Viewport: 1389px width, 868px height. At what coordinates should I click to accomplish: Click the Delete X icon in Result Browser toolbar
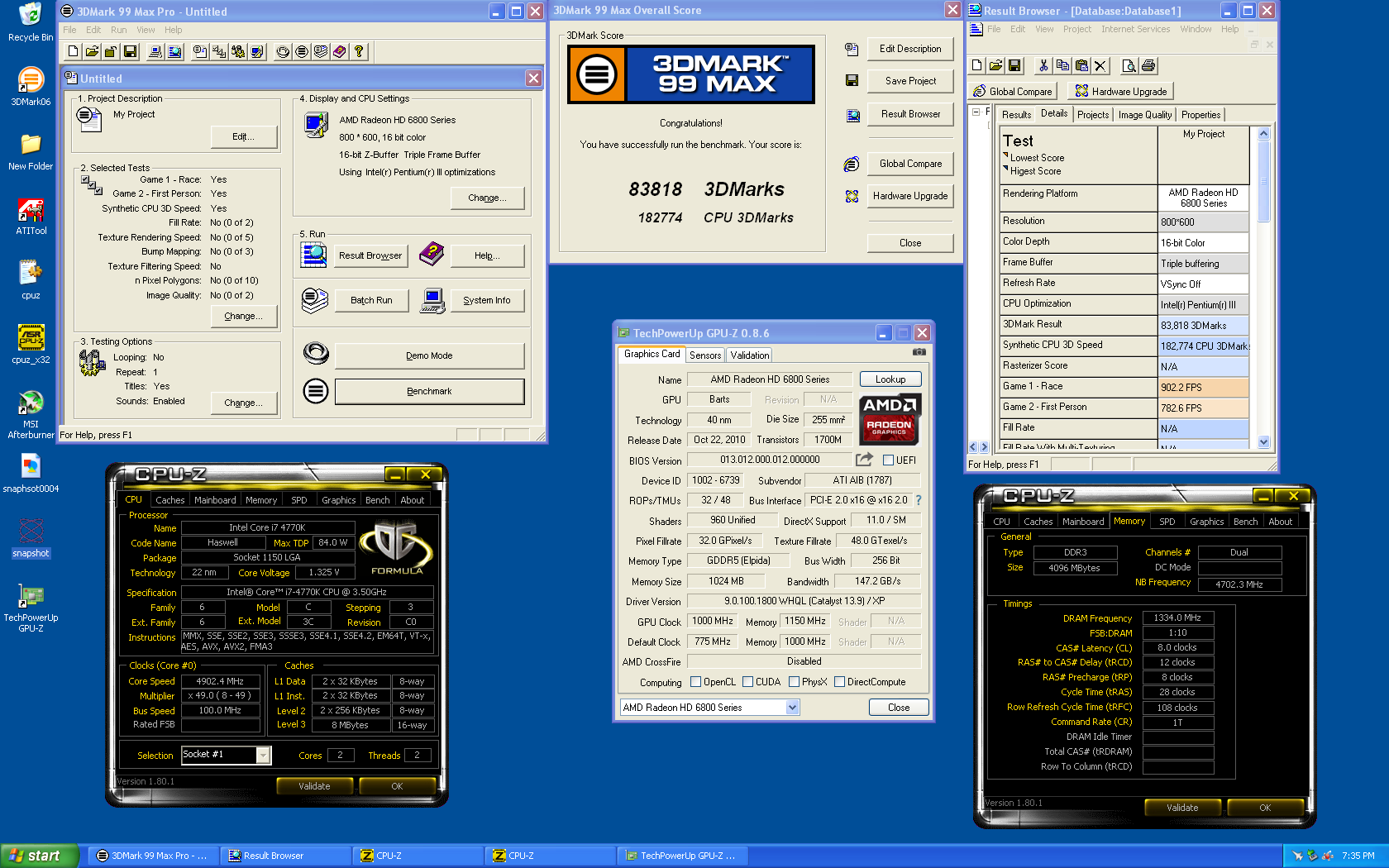click(1100, 65)
